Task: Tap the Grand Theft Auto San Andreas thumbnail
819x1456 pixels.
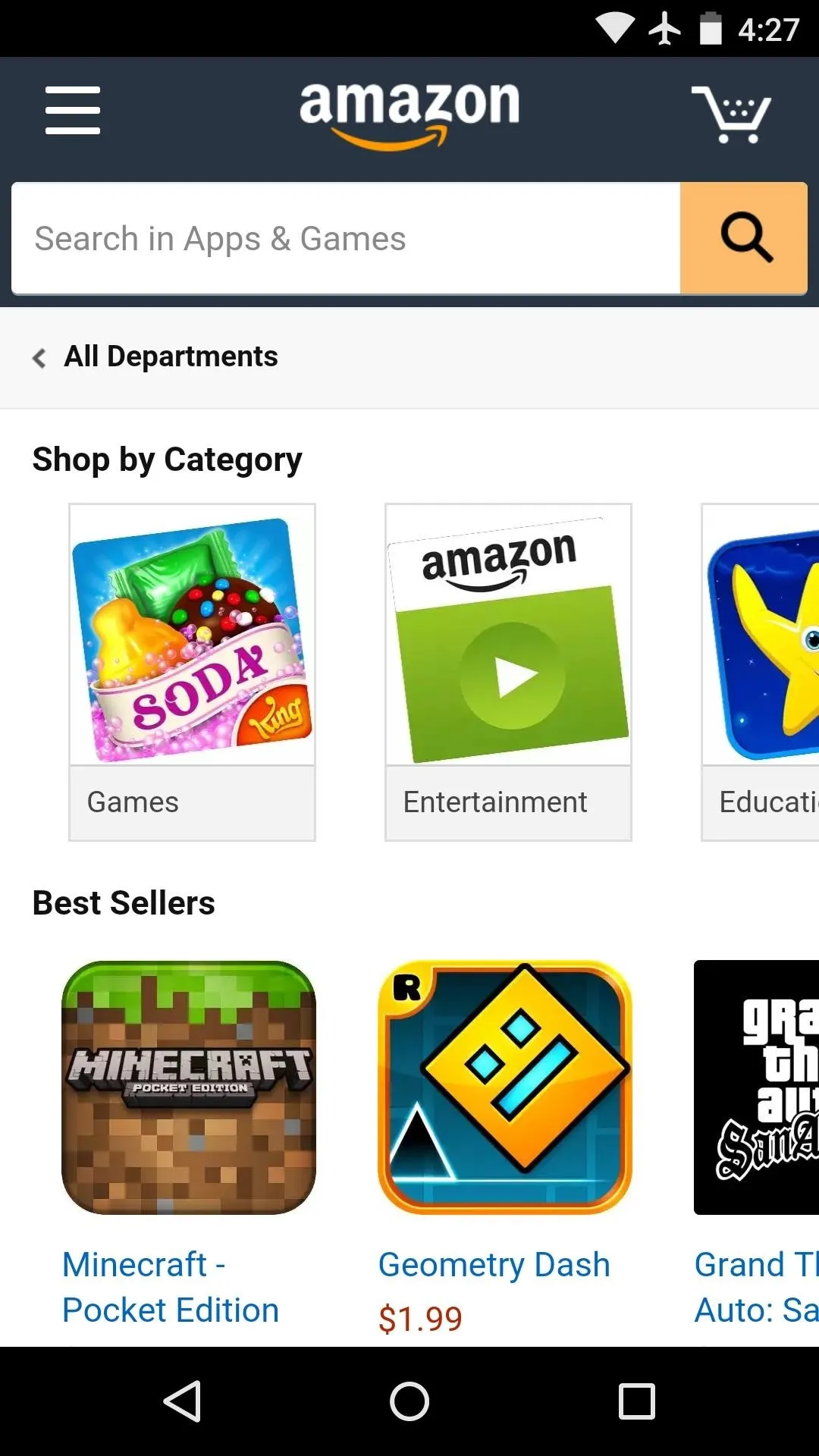Action: (x=756, y=1087)
